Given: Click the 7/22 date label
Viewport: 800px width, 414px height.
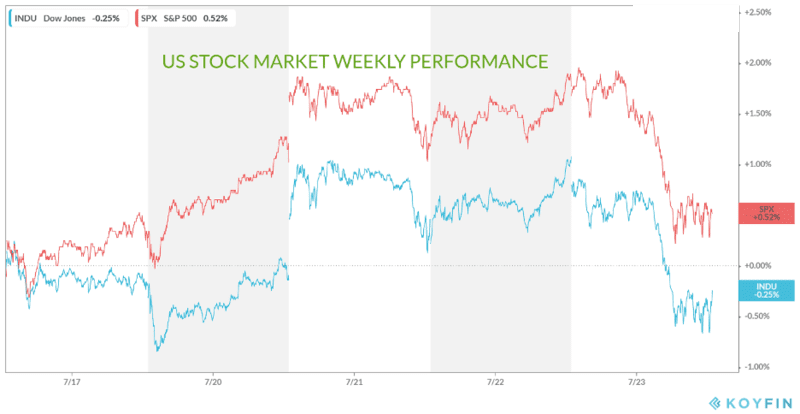Looking at the screenshot, I should coord(496,381).
